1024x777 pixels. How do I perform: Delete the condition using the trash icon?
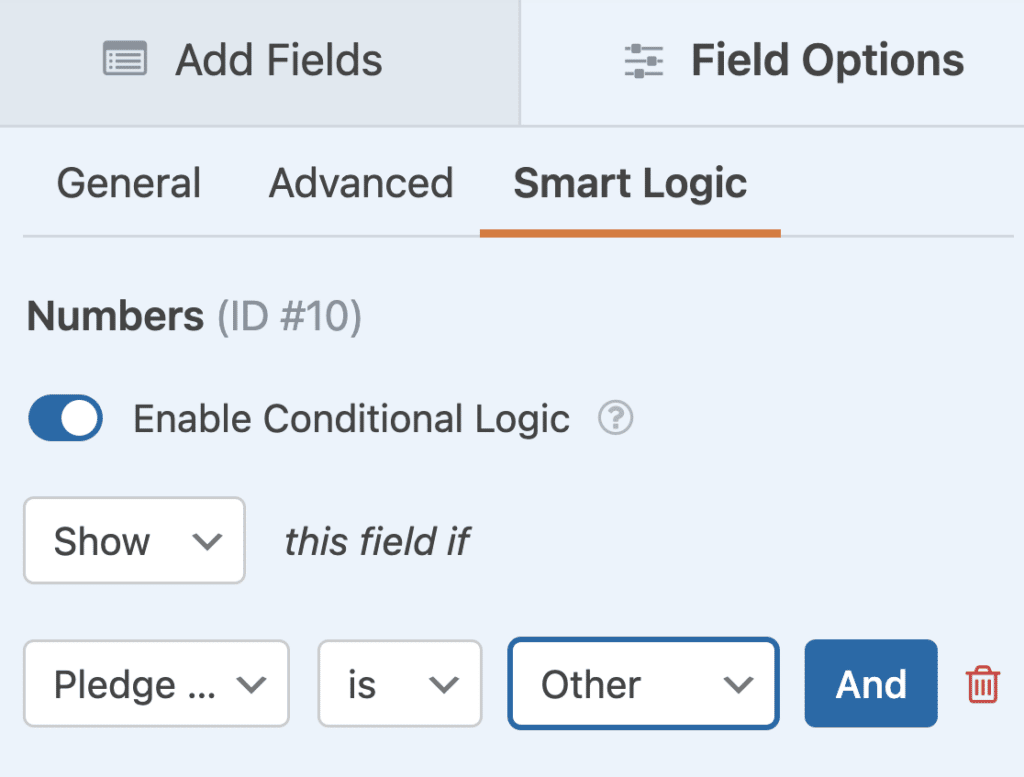point(981,684)
